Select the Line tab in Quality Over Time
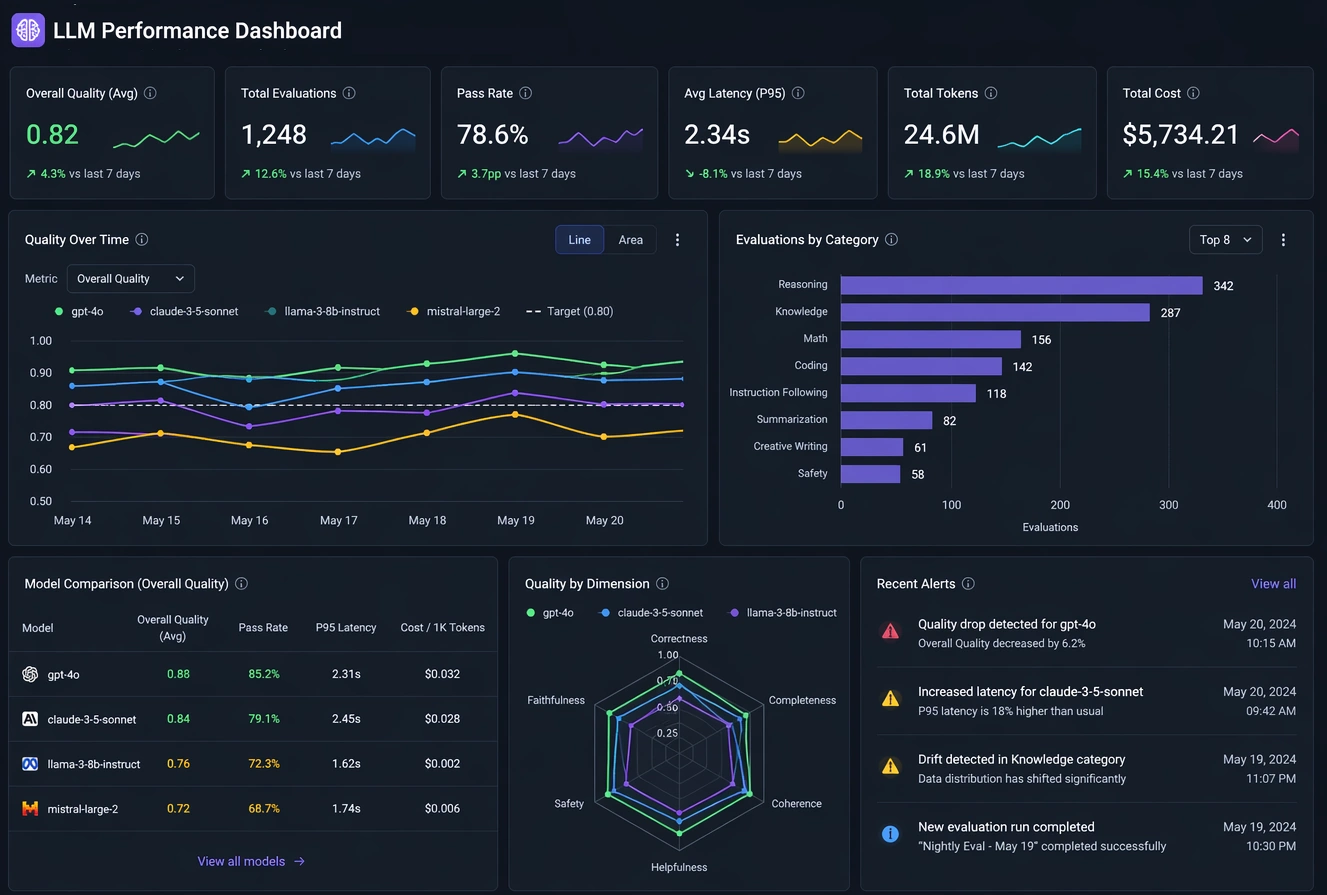 (579, 239)
